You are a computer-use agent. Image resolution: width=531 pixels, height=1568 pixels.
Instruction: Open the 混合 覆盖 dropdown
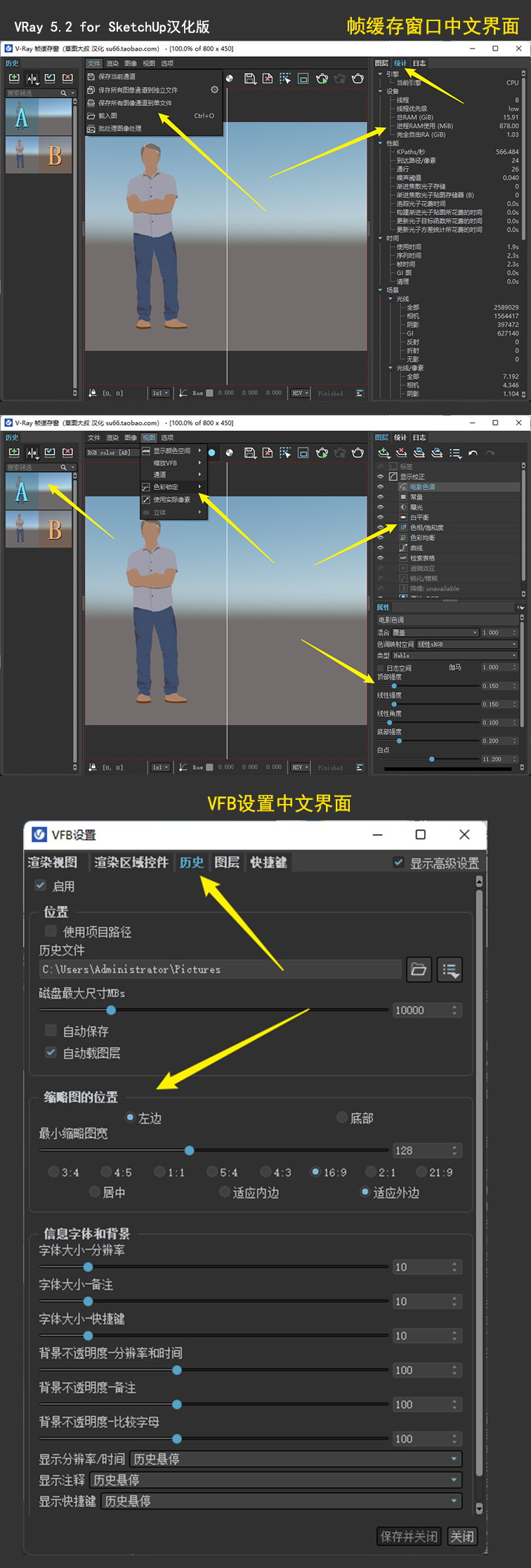(435, 633)
